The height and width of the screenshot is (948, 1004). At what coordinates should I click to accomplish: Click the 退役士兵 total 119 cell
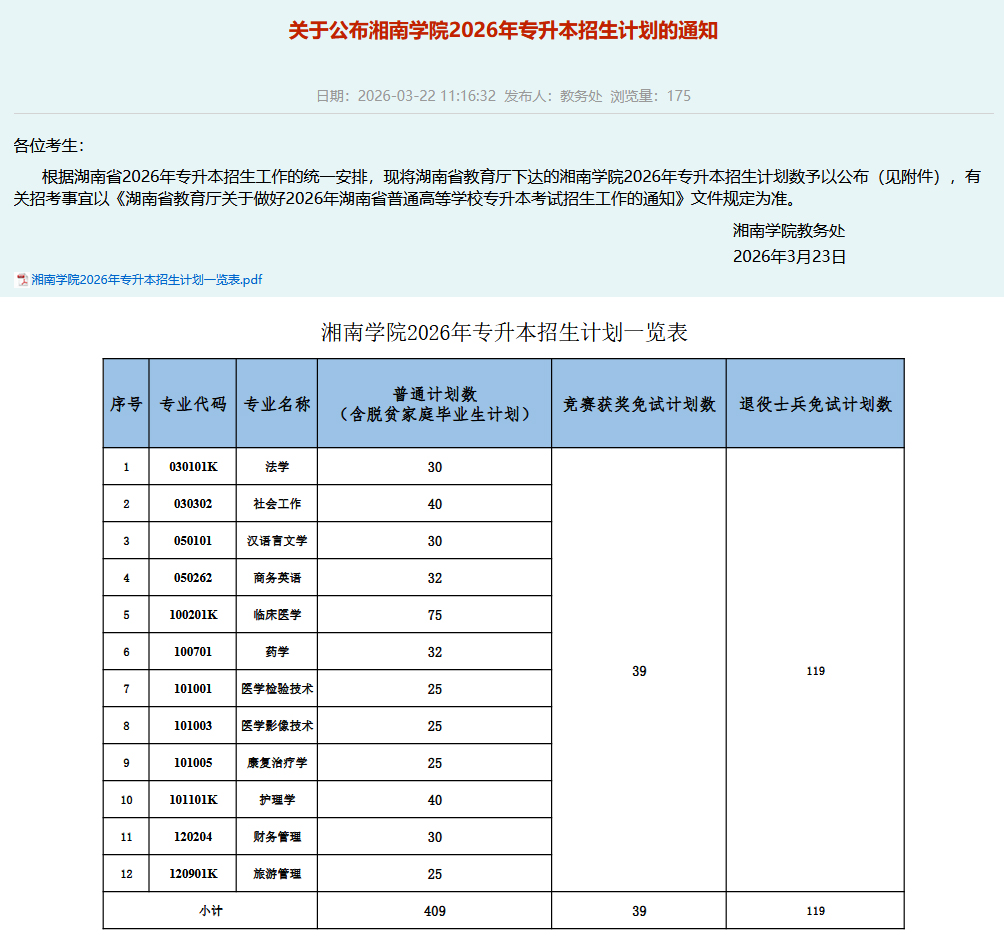(815, 910)
